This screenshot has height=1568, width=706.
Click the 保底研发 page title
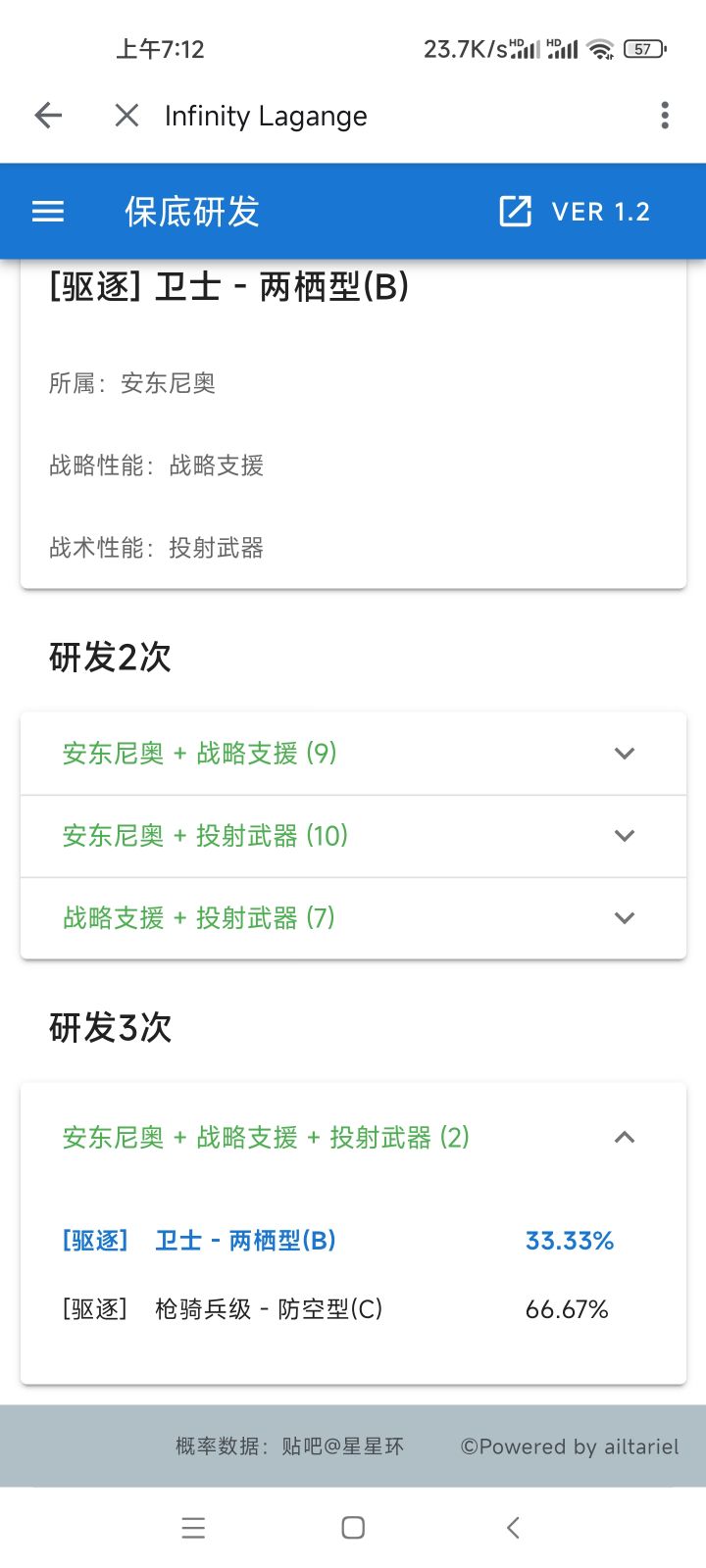(x=192, y=212)
